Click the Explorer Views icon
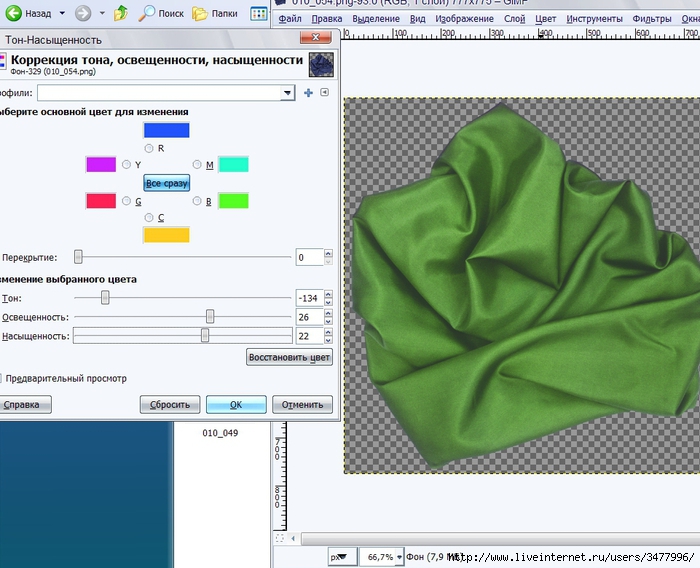 tap(258, 14)
